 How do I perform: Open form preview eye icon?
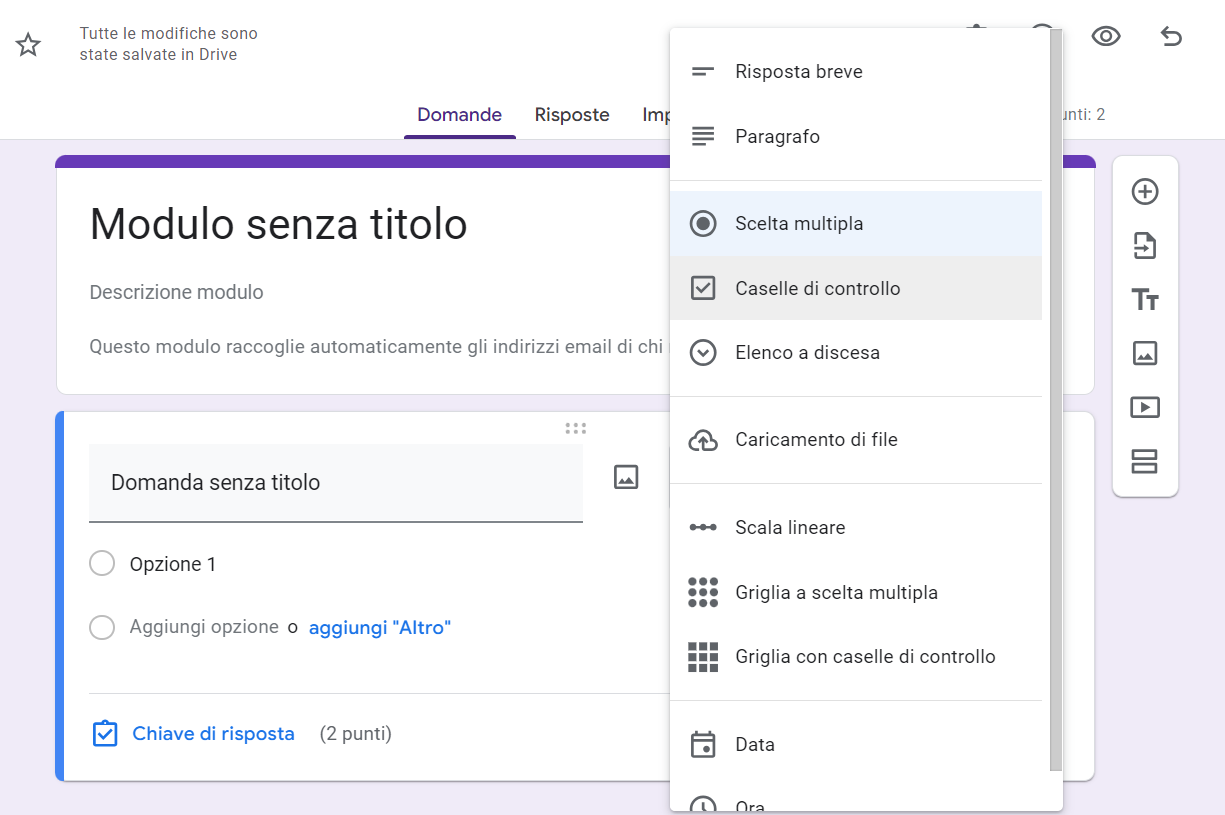point(1105,37)
